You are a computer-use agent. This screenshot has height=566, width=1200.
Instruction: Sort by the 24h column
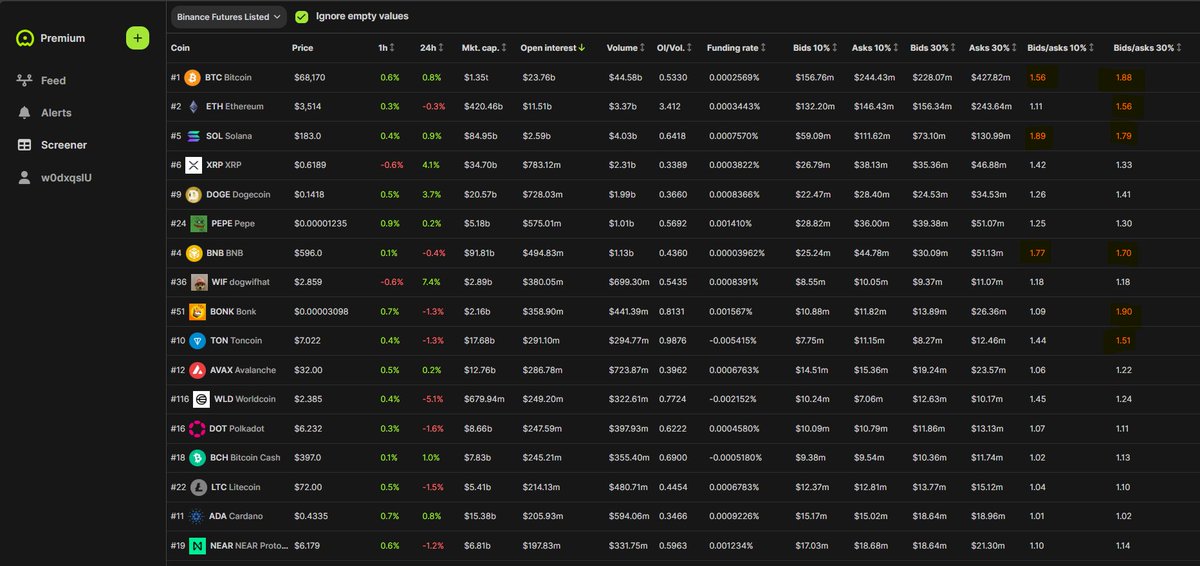[x=431, y=48]
